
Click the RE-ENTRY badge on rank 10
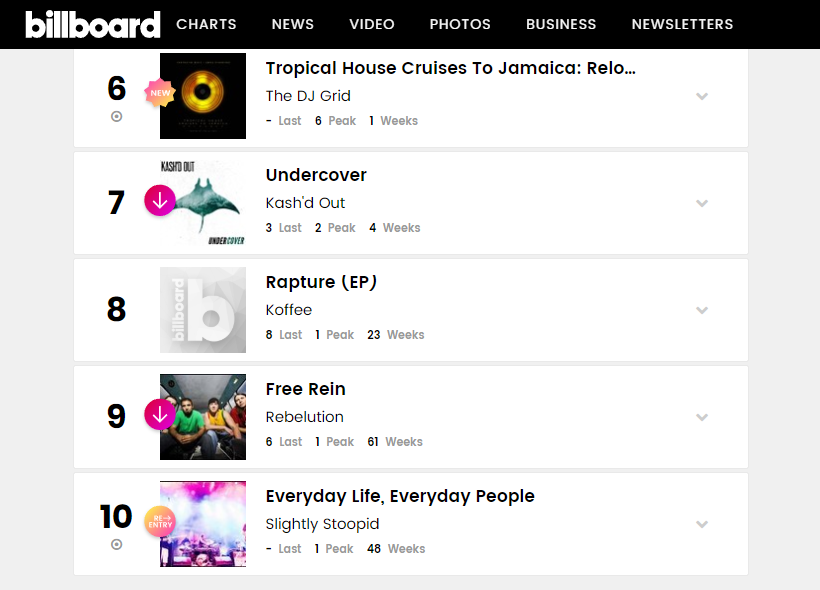[160, 521]
